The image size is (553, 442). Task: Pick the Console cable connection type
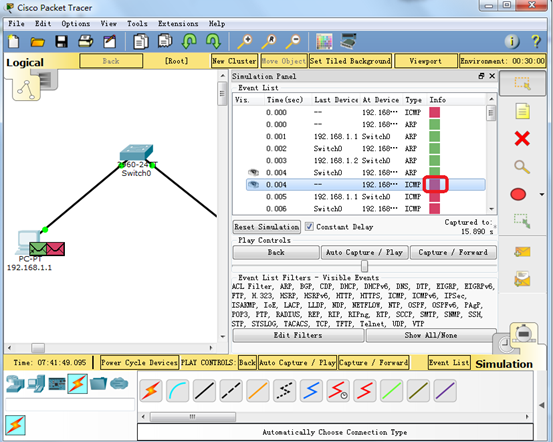(x=177, y=390)
